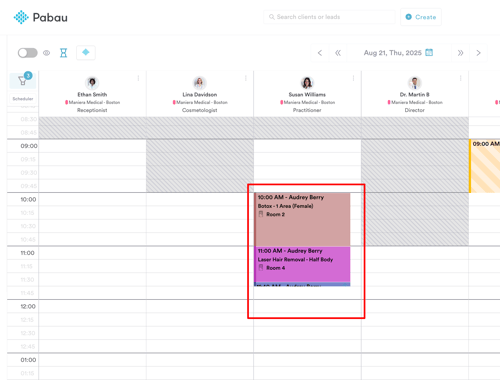The width and height of the screenshot is (500, 380).
Task: Toggle the eye visibility icon
Action: 47,53
